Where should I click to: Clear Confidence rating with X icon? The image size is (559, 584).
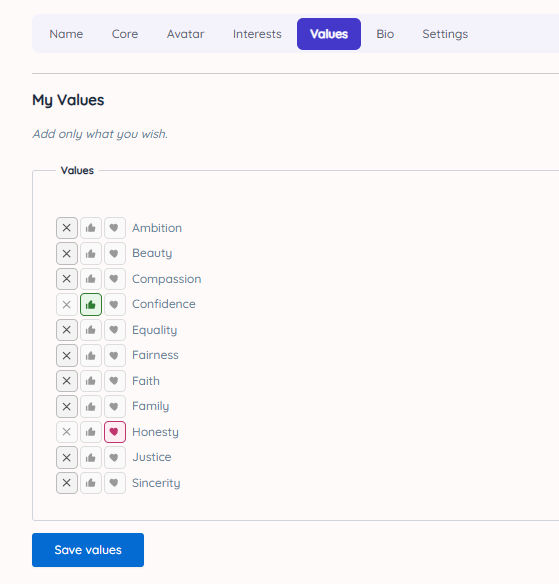67,305
